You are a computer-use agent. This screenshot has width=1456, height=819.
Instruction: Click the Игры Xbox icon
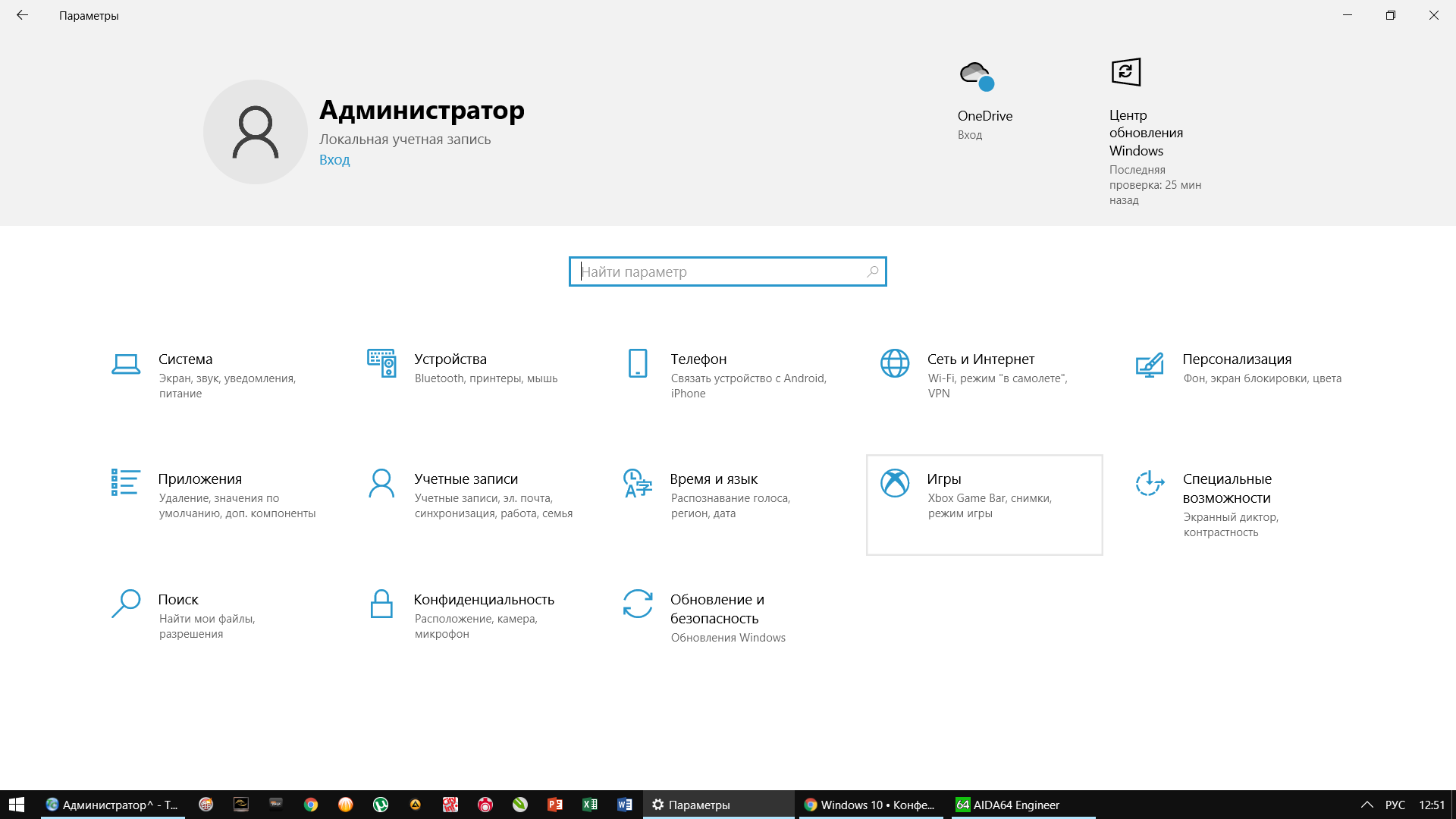click(895, 483)
